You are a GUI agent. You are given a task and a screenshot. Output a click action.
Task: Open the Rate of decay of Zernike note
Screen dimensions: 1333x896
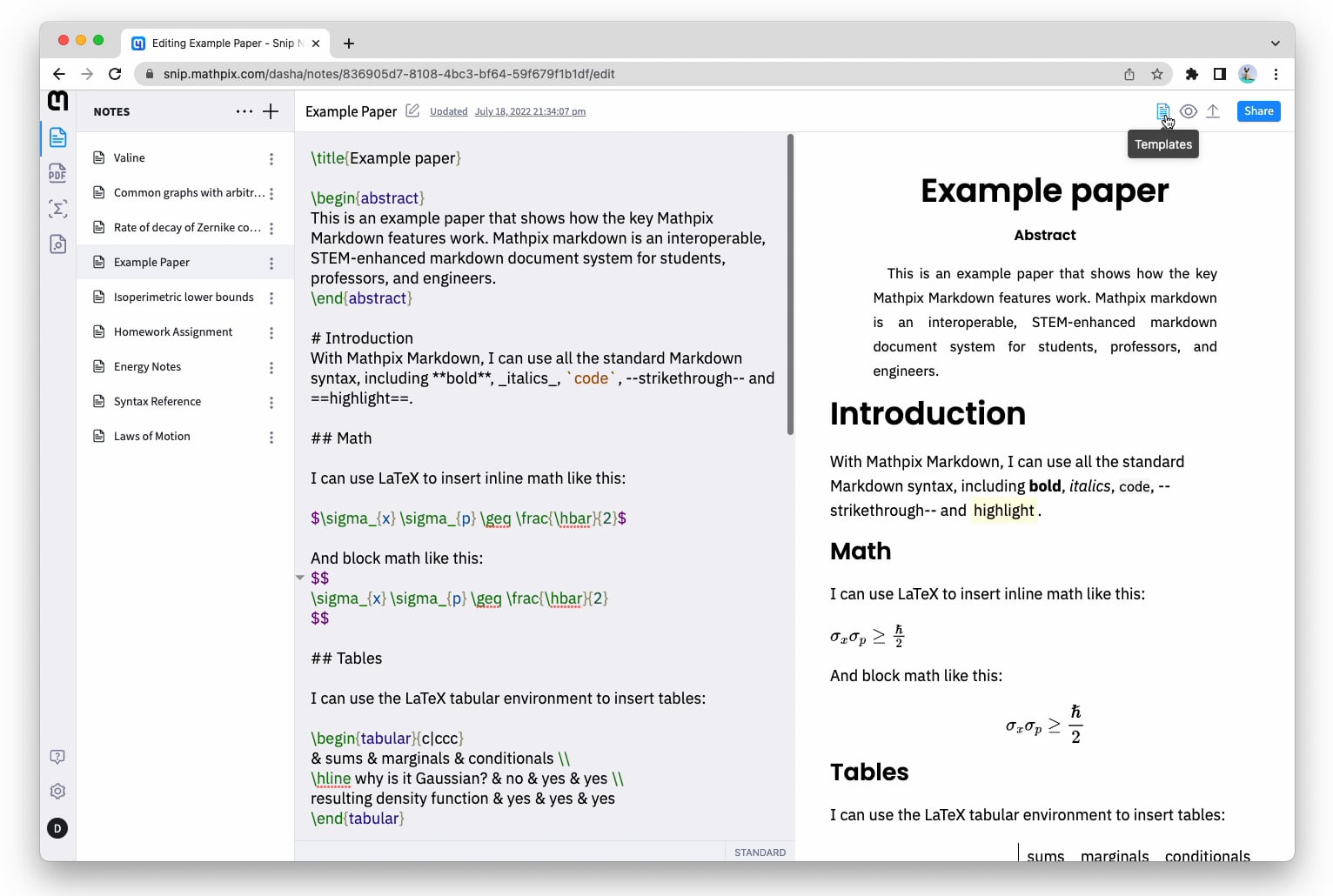pos(185,228)
